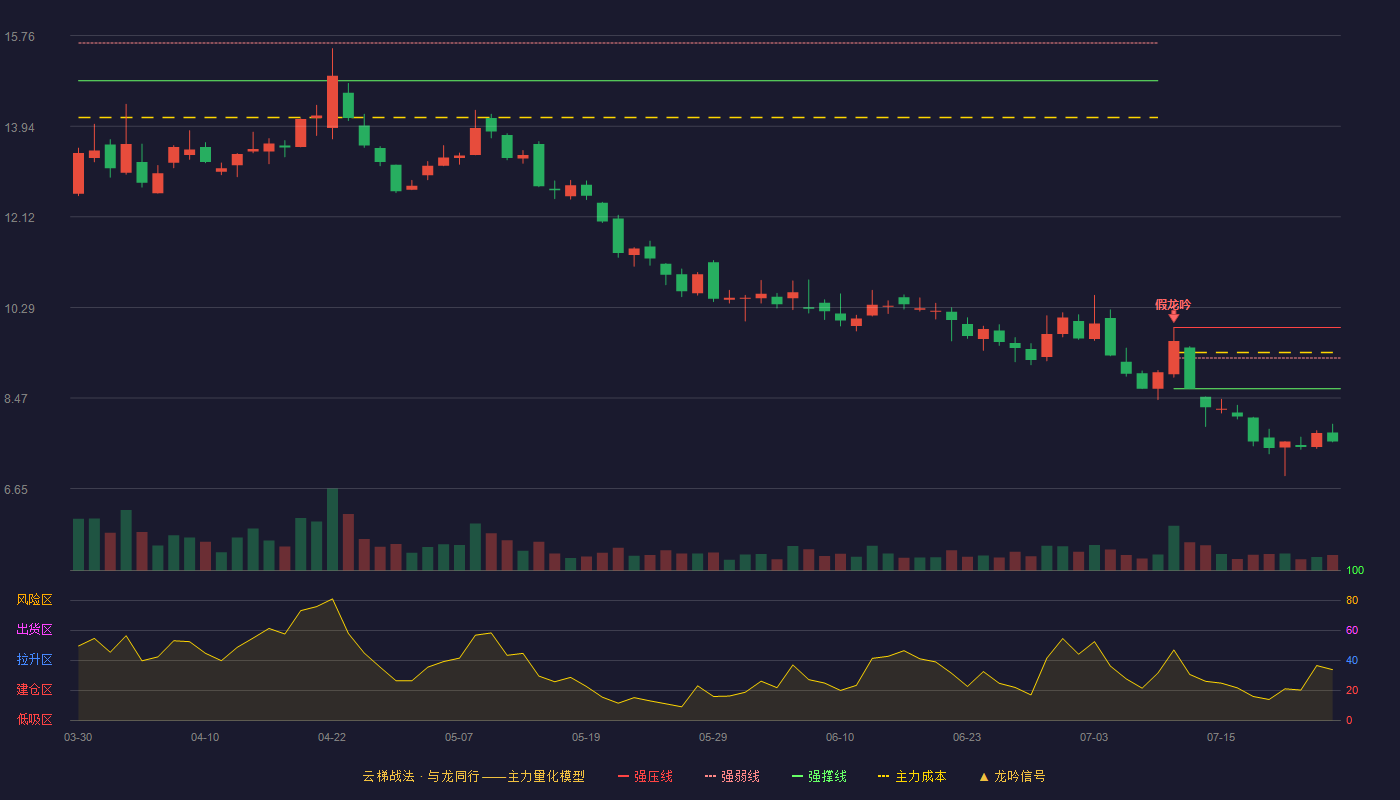Click the tallest volume bar above 04-22

(332, 529)
